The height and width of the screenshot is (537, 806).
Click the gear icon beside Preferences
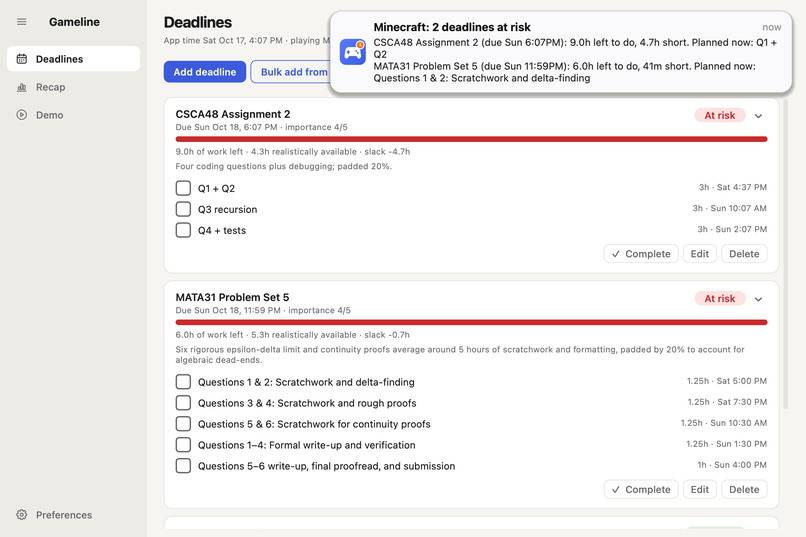tap(22, 515)
